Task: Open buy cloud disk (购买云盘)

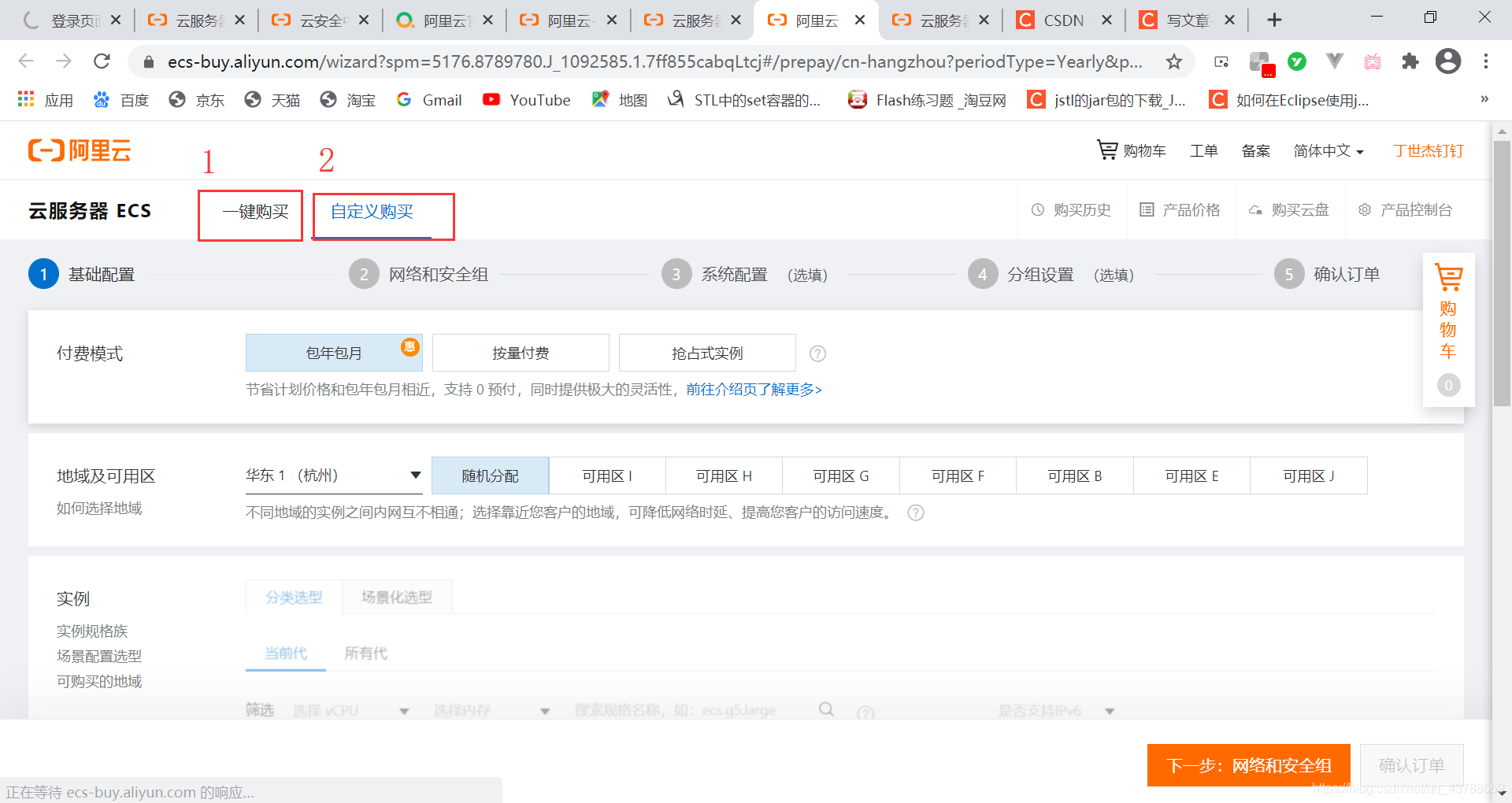Action: 1288,210
